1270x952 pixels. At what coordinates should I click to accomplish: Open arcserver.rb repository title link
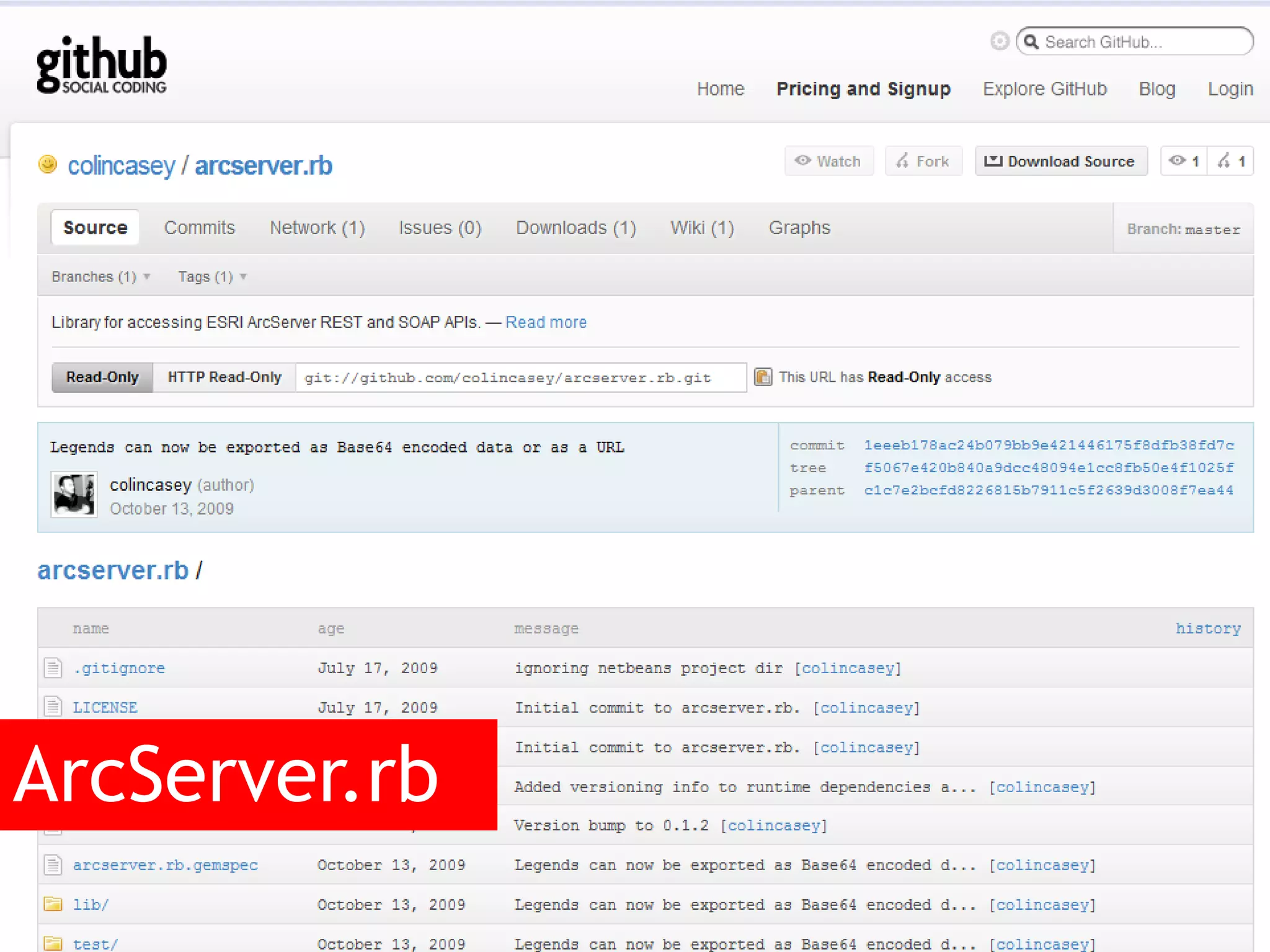[264, 165]
